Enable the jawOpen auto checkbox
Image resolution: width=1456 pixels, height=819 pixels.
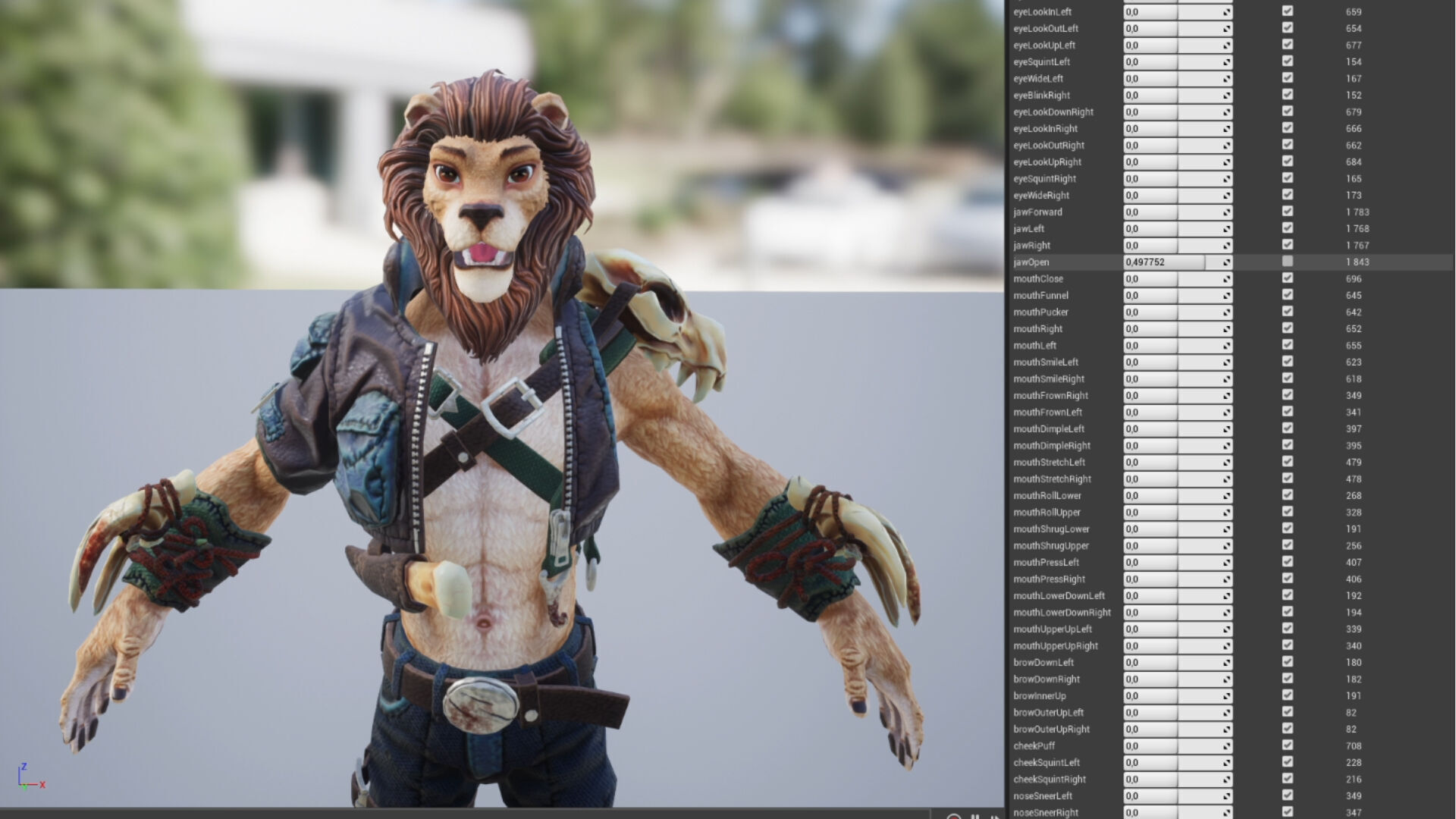(x=1287, y=262)
